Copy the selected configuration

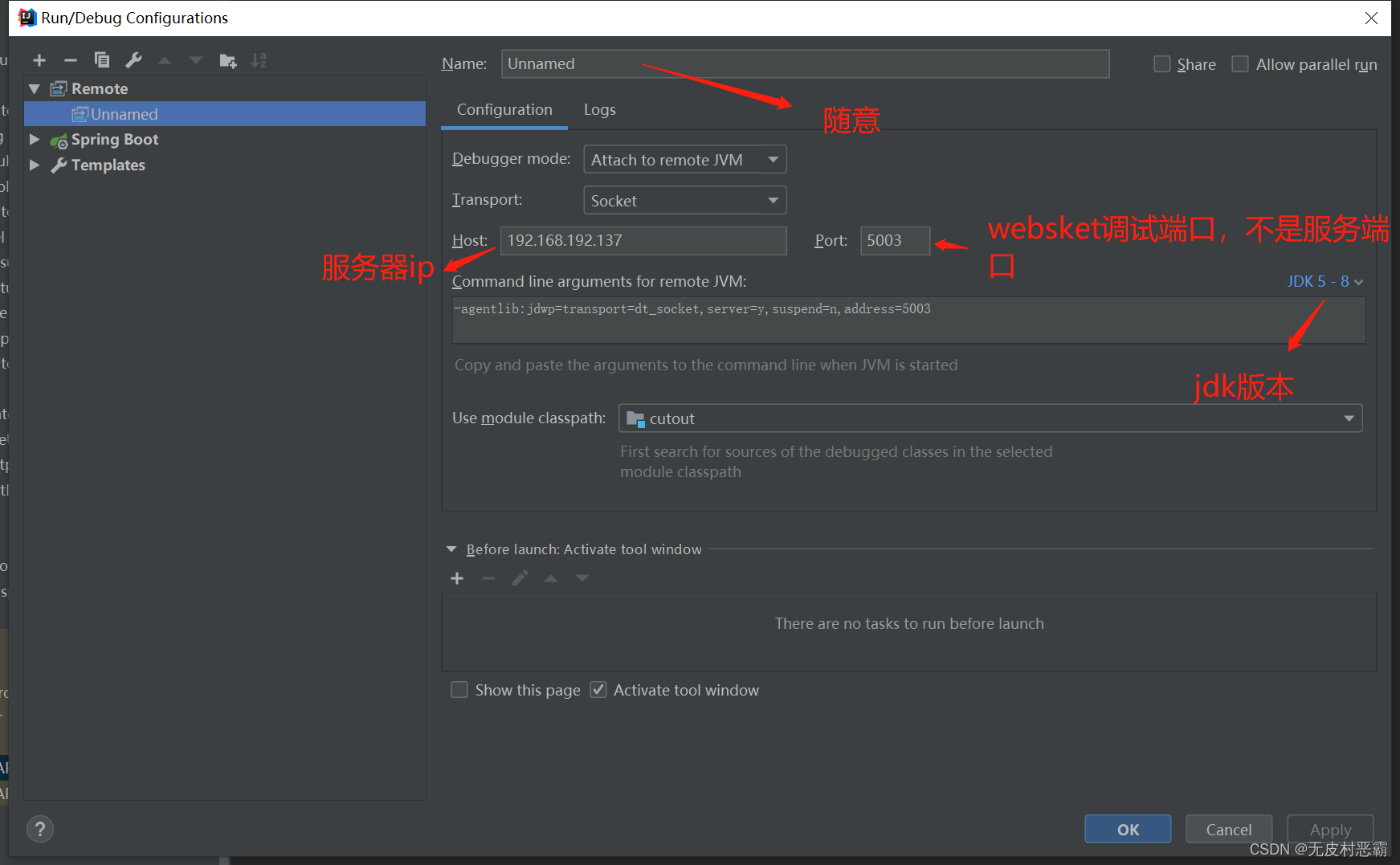coord(102,60)
